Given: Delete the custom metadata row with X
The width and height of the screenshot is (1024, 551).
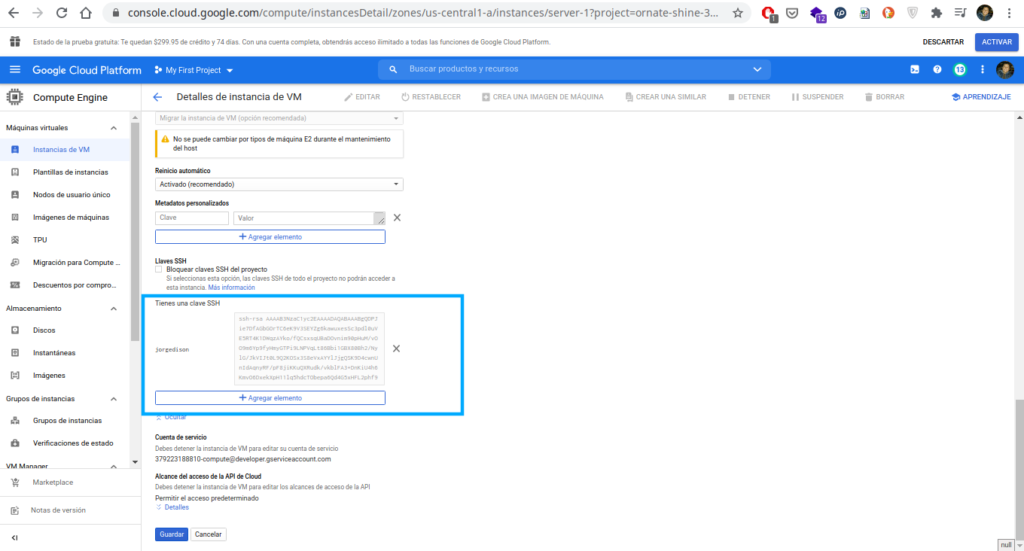Looking at the screenshot, I should tap(396, 218).
